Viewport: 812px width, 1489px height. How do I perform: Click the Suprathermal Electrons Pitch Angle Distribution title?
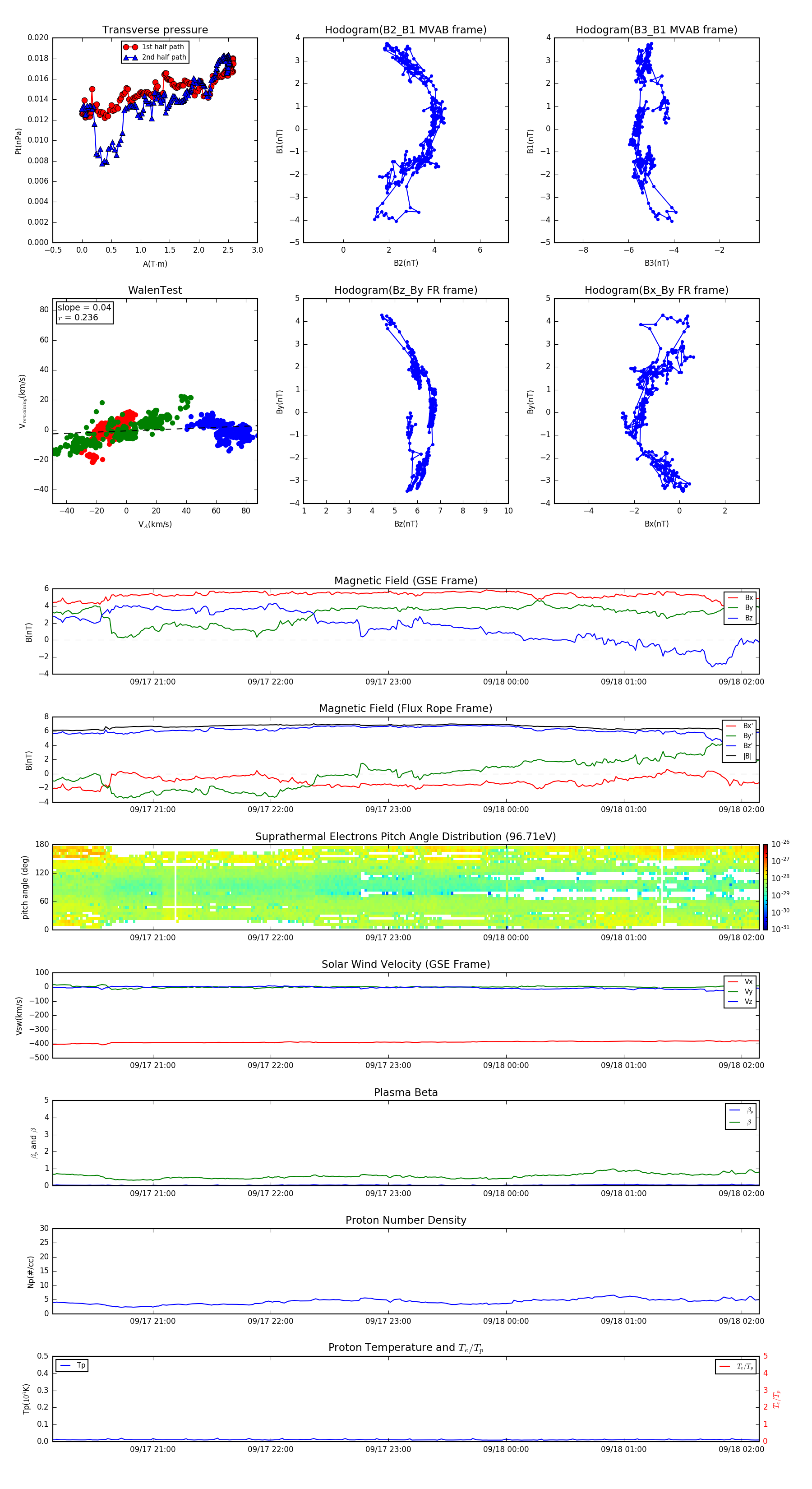tap(406, 837)
